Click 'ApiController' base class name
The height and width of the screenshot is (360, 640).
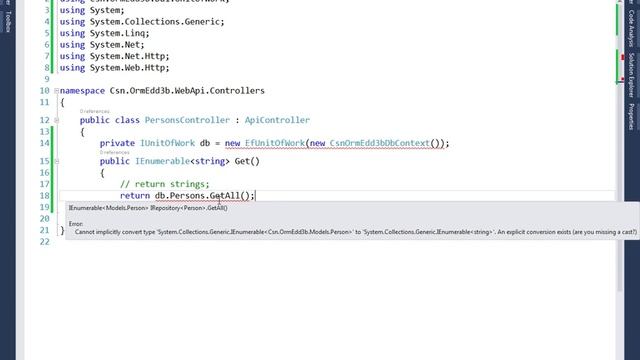pyautogui.click(x=277, y=120)
